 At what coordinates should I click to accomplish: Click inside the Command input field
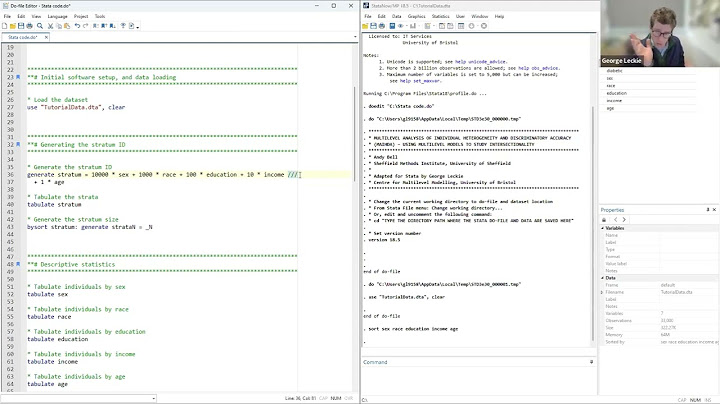coord(478,379)
